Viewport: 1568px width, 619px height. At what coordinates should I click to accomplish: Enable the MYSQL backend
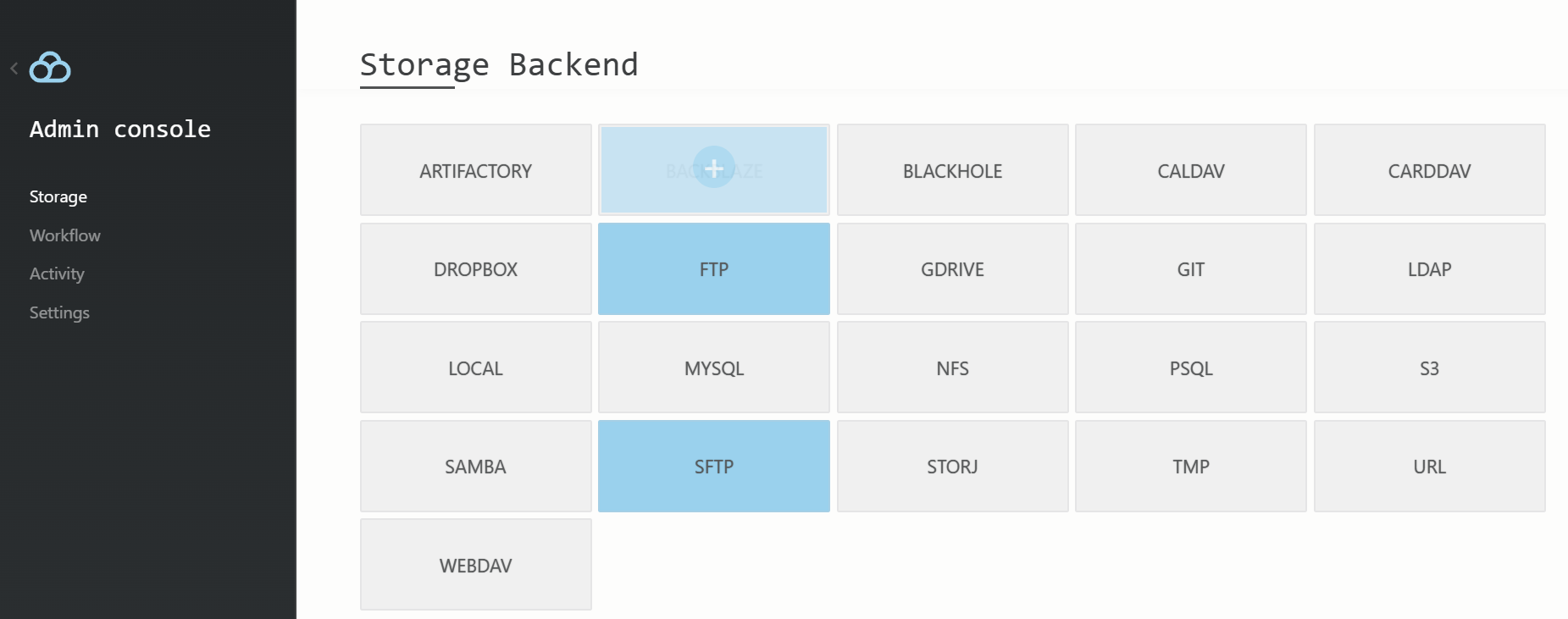713,368
